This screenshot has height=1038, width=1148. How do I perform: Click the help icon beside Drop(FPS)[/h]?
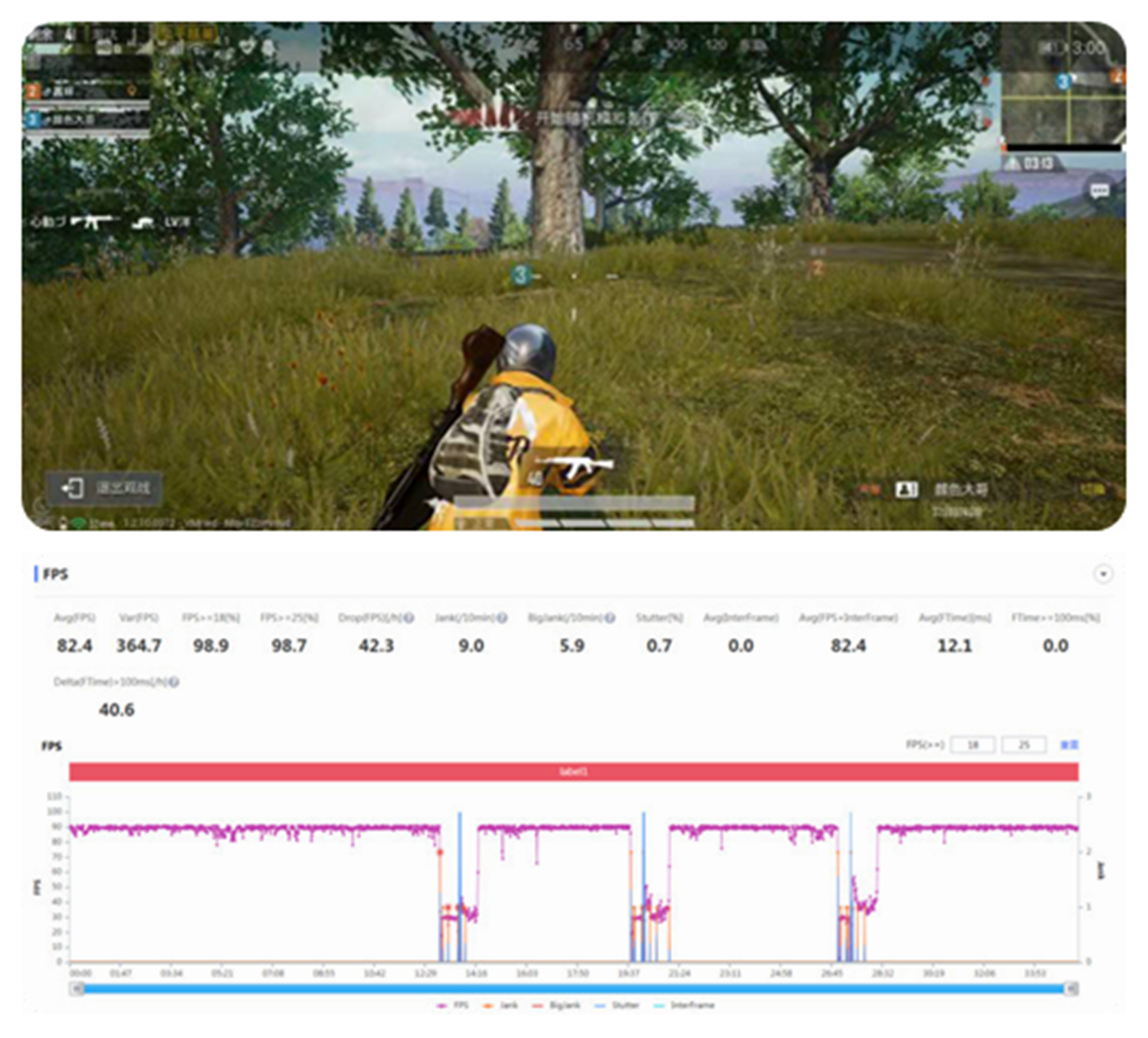click(x=409, y=618)
